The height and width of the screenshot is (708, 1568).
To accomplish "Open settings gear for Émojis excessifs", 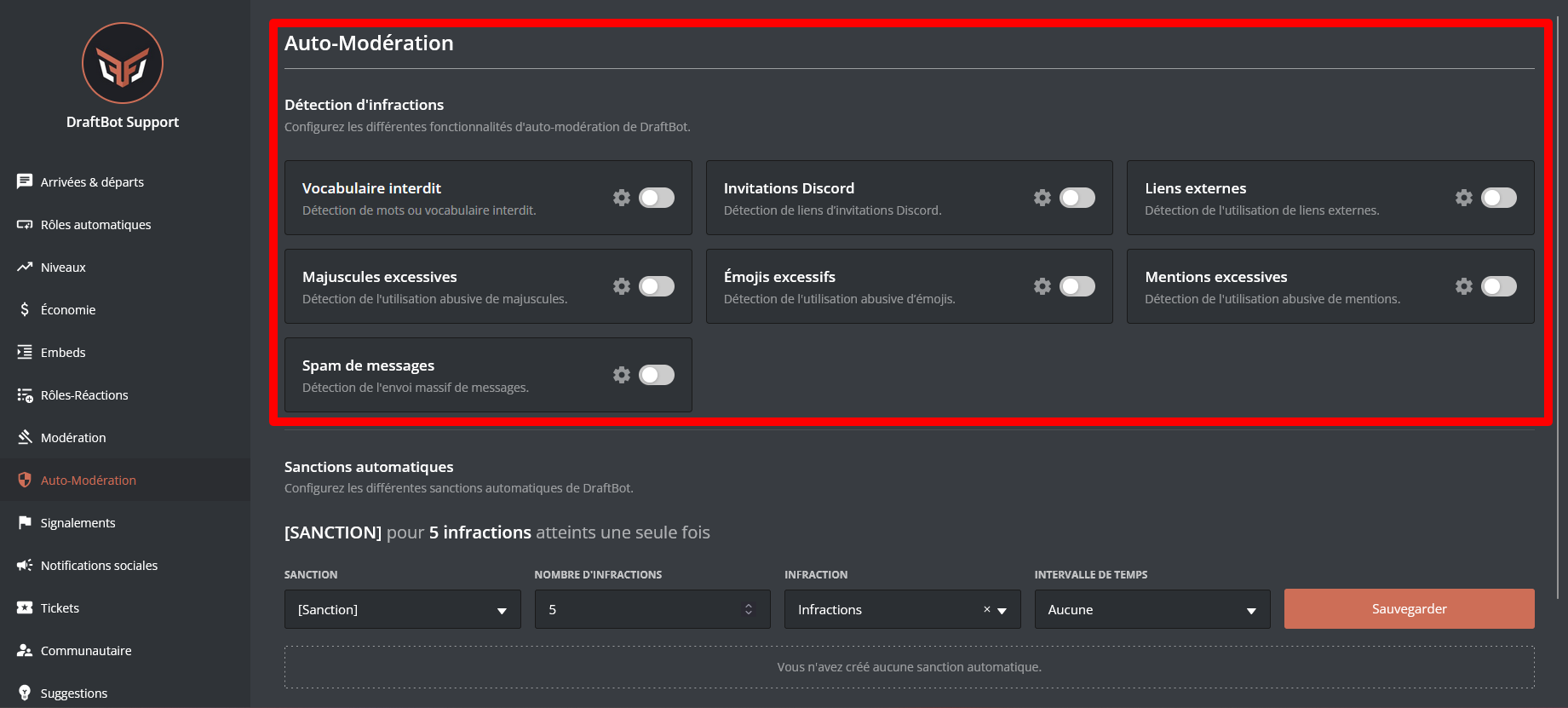I will coord(1042,286).
